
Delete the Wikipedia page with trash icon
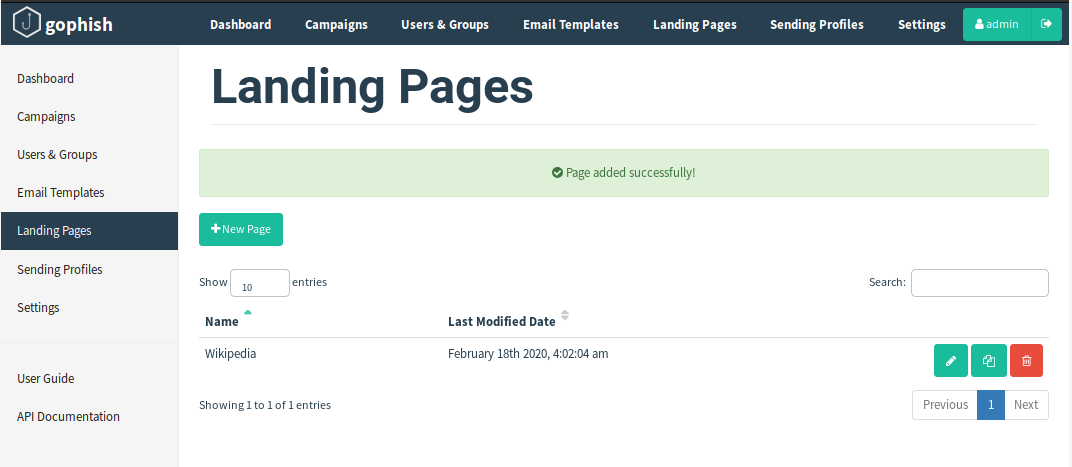(x=1026, y=360)
